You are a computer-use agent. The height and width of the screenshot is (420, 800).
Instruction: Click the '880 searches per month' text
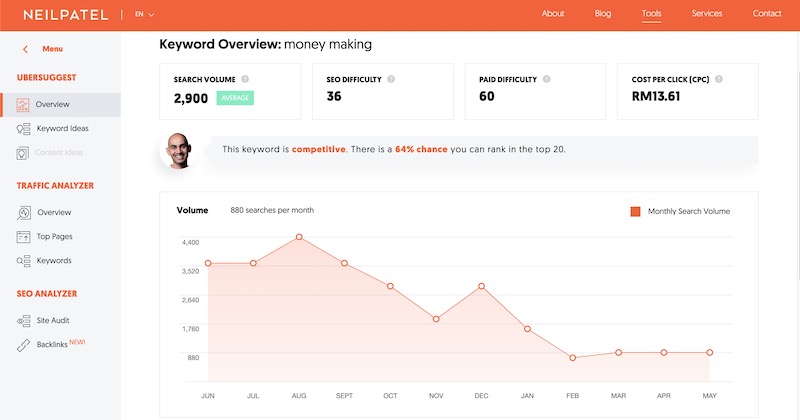(272, 210)
